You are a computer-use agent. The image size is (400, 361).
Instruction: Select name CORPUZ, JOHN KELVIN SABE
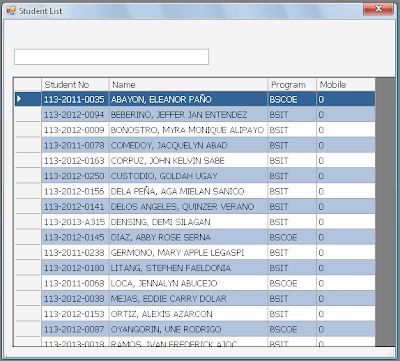[188, 160]
